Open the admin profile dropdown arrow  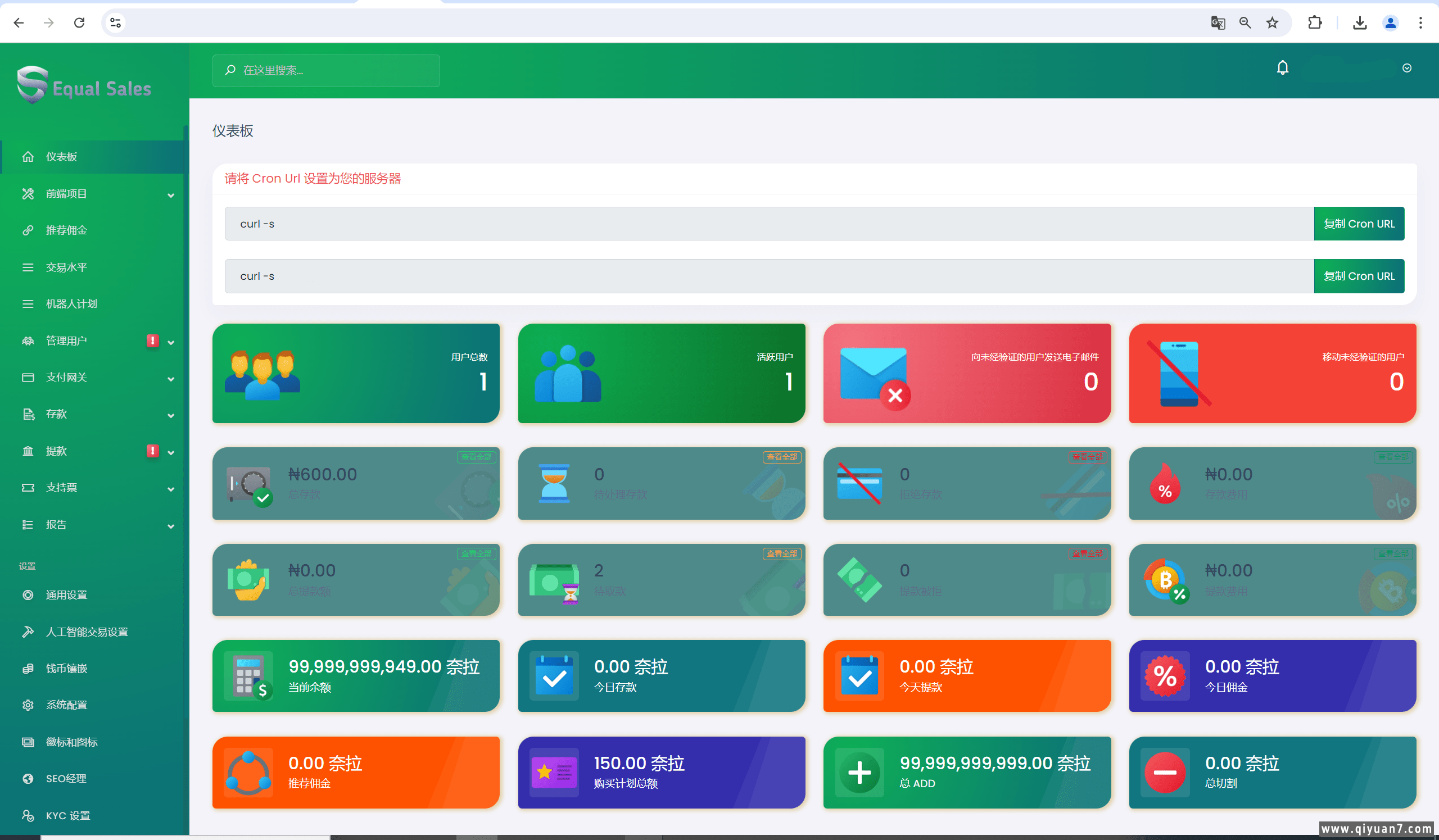tap(1406, 69)
